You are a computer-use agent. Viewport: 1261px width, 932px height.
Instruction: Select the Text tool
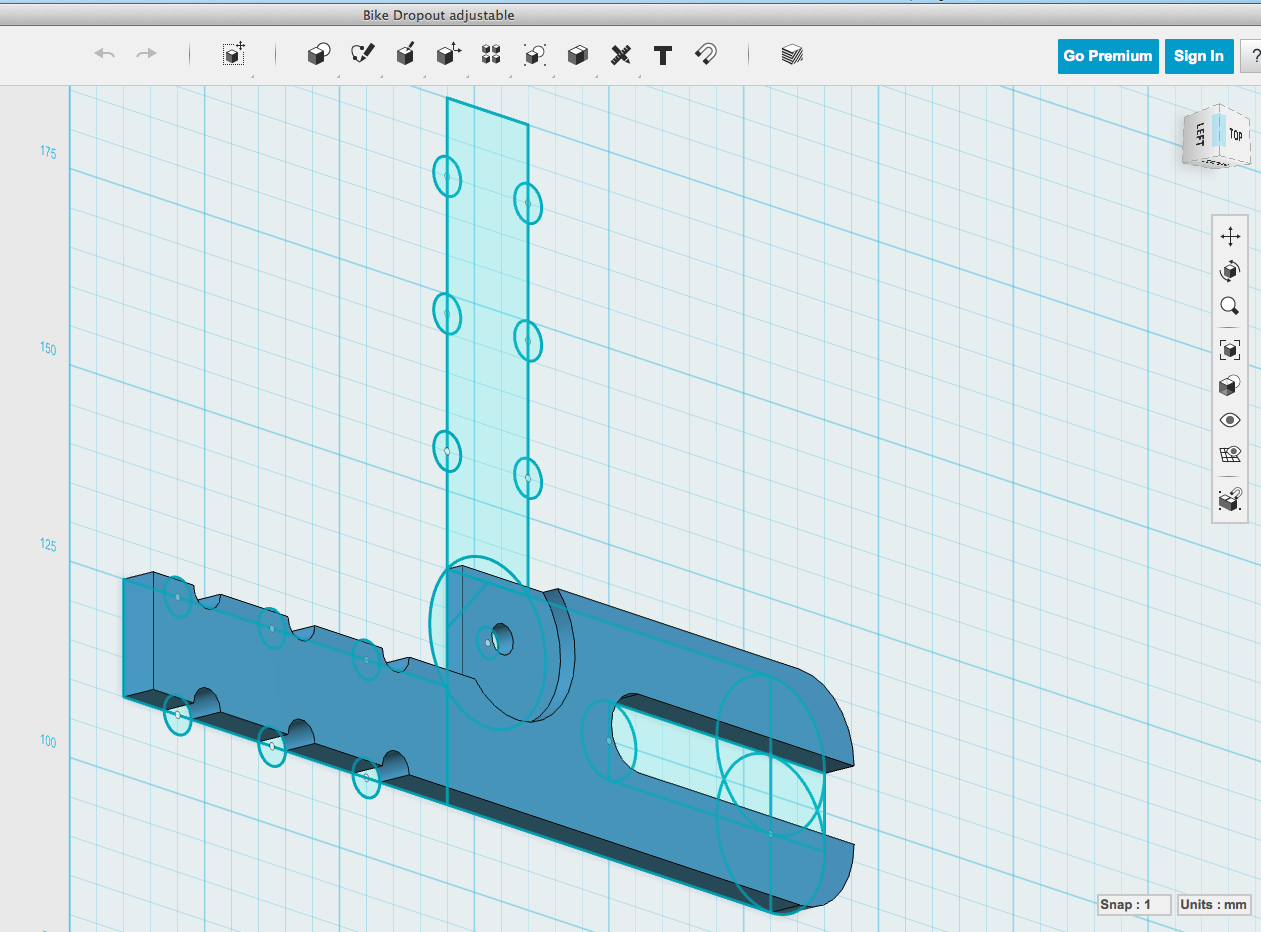tap(662, 55)
